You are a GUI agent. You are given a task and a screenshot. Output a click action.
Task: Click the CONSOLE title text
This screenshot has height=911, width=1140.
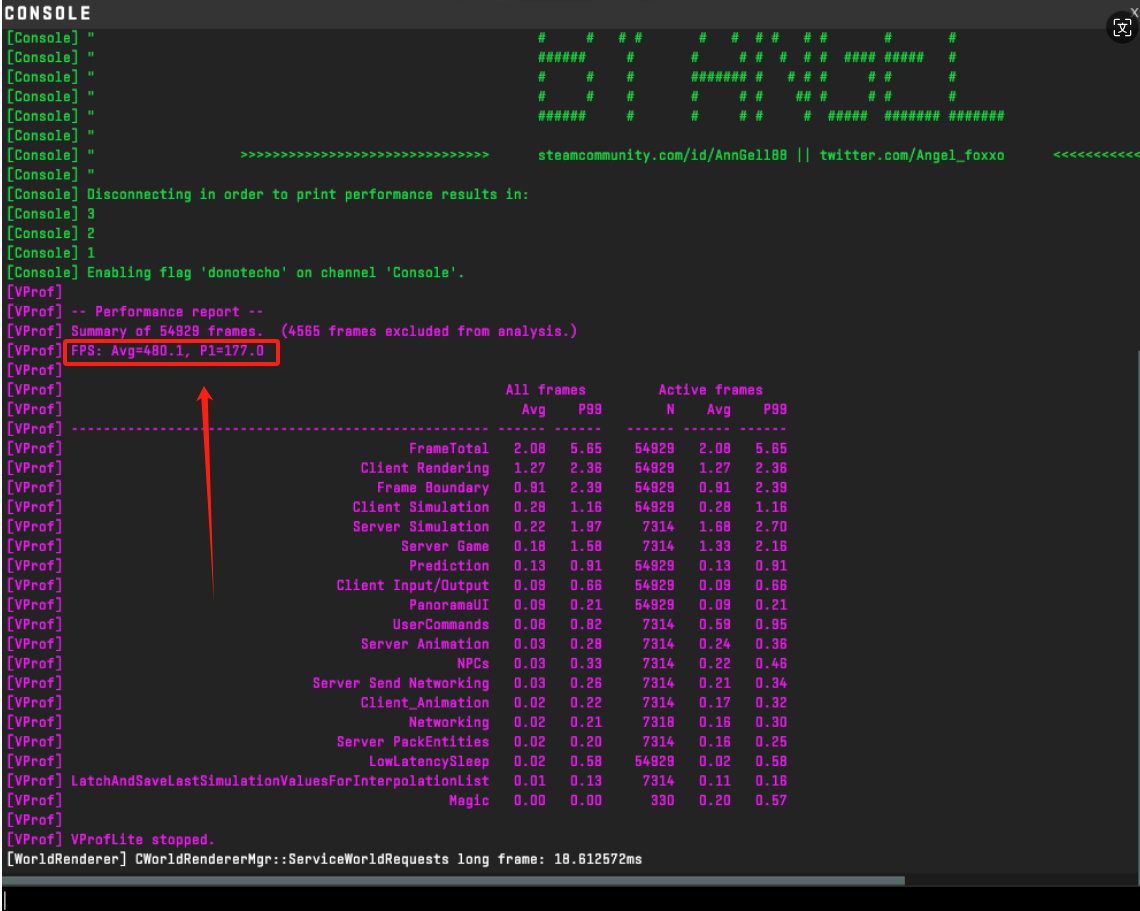(x=48, y=13)
